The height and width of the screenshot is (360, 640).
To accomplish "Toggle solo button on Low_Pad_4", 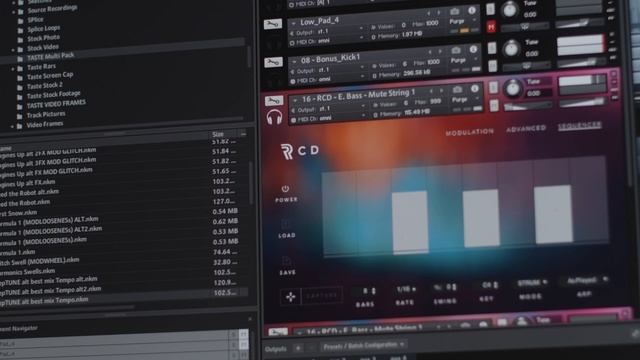I will point(491,9).
